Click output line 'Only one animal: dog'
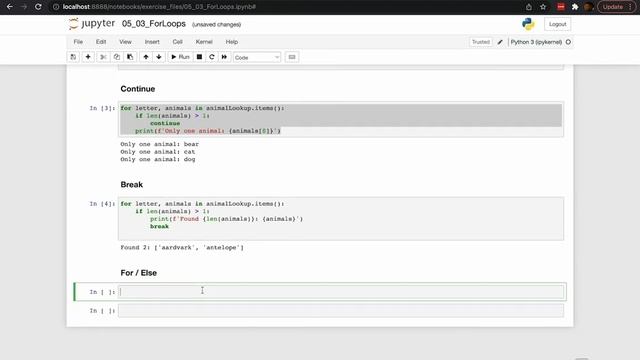The height and width of the screenshot is (360, 640). 158,159
